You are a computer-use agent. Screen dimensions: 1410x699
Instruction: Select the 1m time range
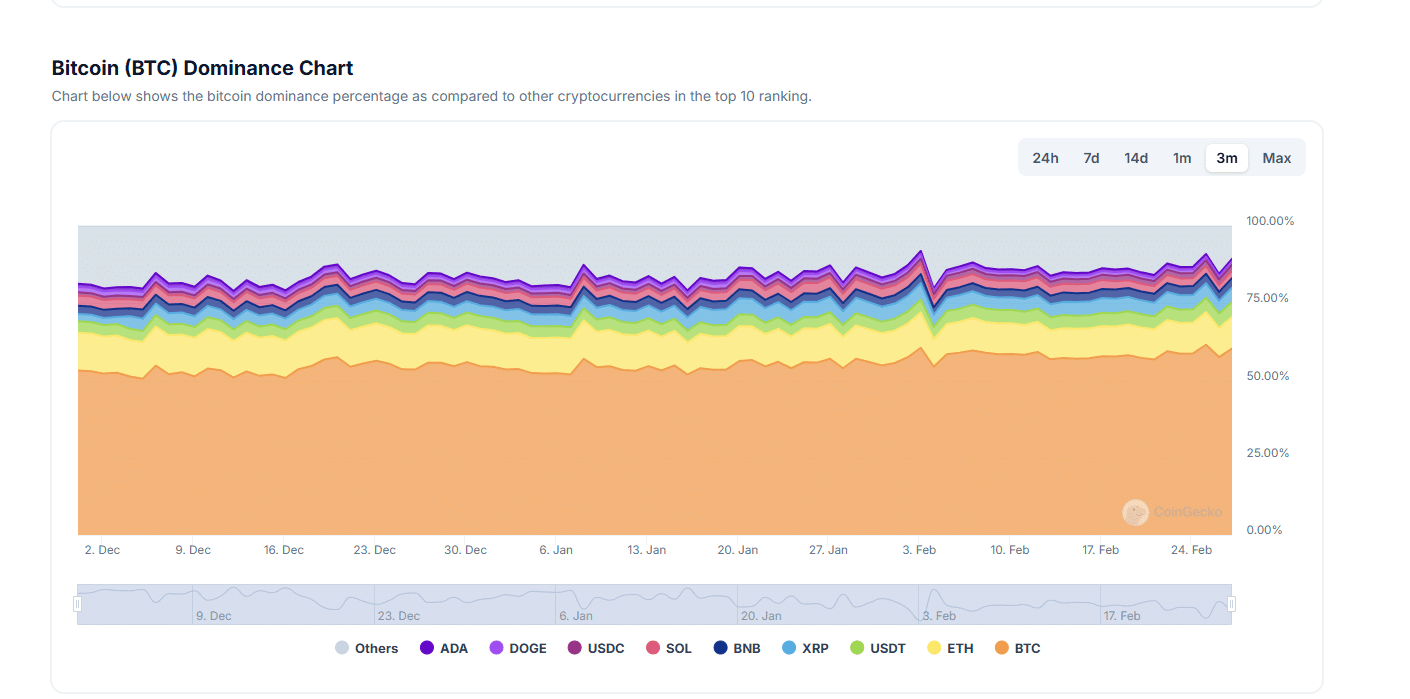1182,158
